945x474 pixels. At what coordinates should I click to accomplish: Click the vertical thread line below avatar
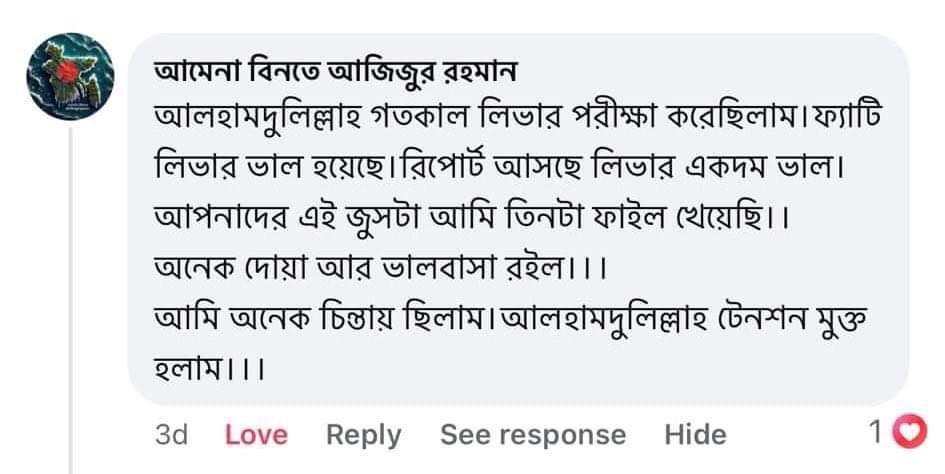tap(70, 300)
